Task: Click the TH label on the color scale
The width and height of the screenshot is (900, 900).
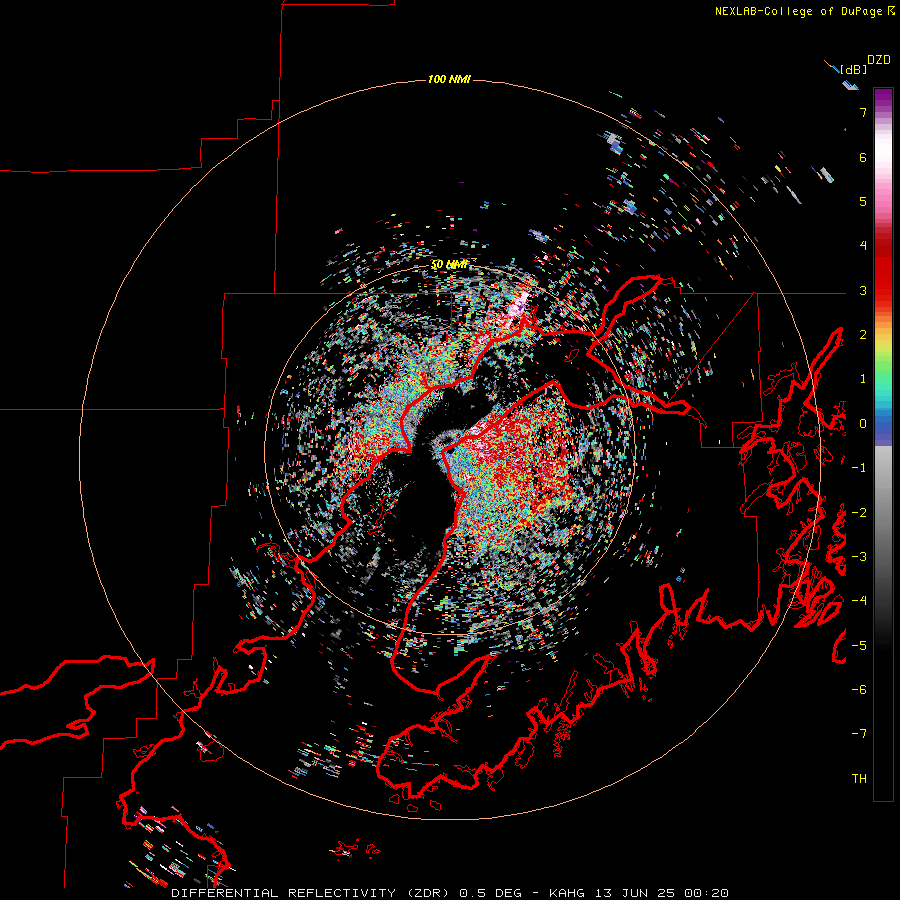Action: [x=859, y=779]
